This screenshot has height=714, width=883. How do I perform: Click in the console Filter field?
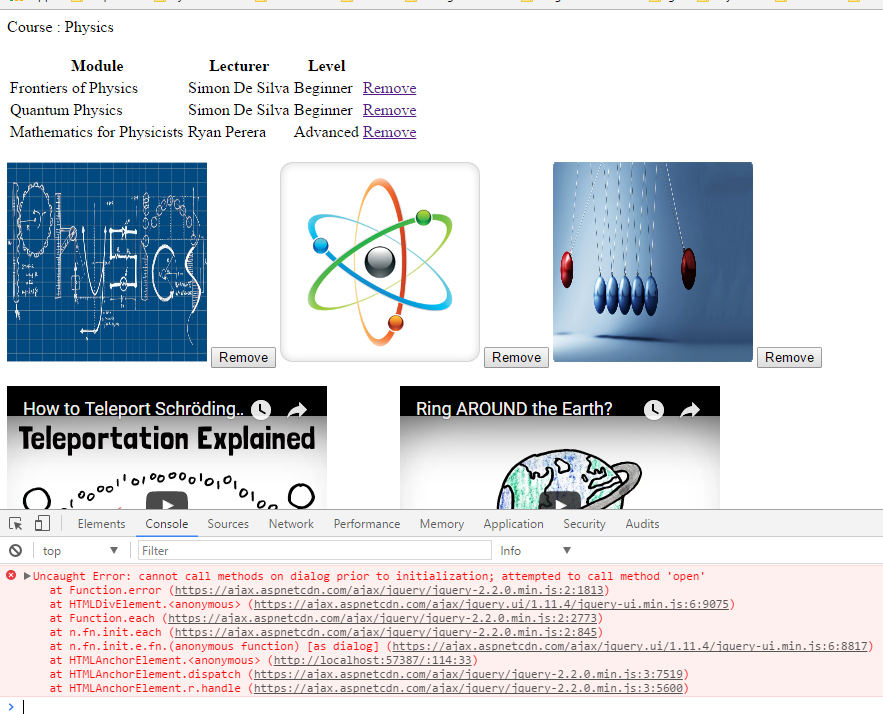pyautogui.click(x=315, y=551)
